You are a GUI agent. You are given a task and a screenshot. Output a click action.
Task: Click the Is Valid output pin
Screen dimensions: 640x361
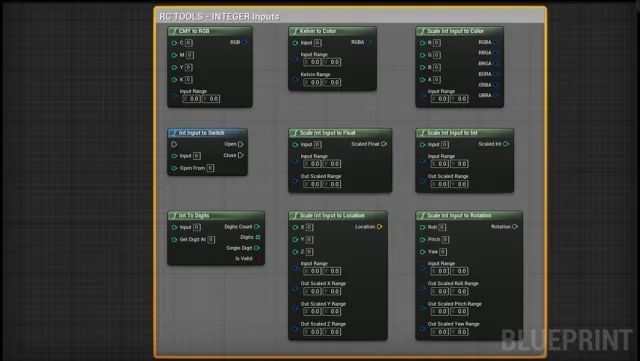coord(257,258)
